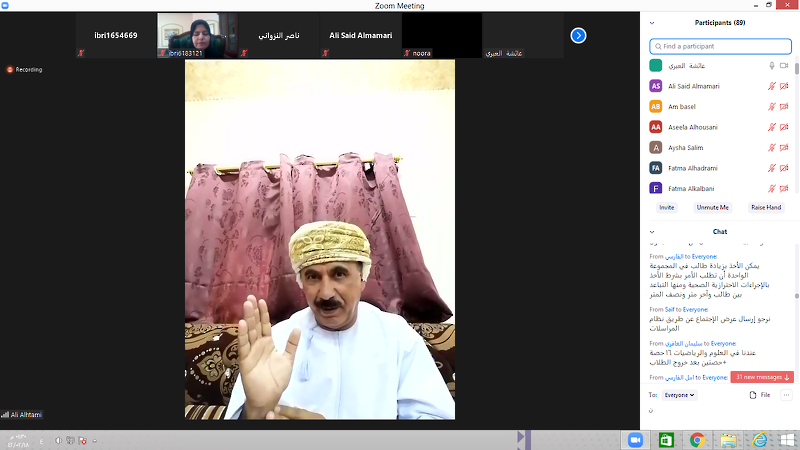Jump to the 31 new messages
Viewport: 800px width, 450px height.
(762, 377)
